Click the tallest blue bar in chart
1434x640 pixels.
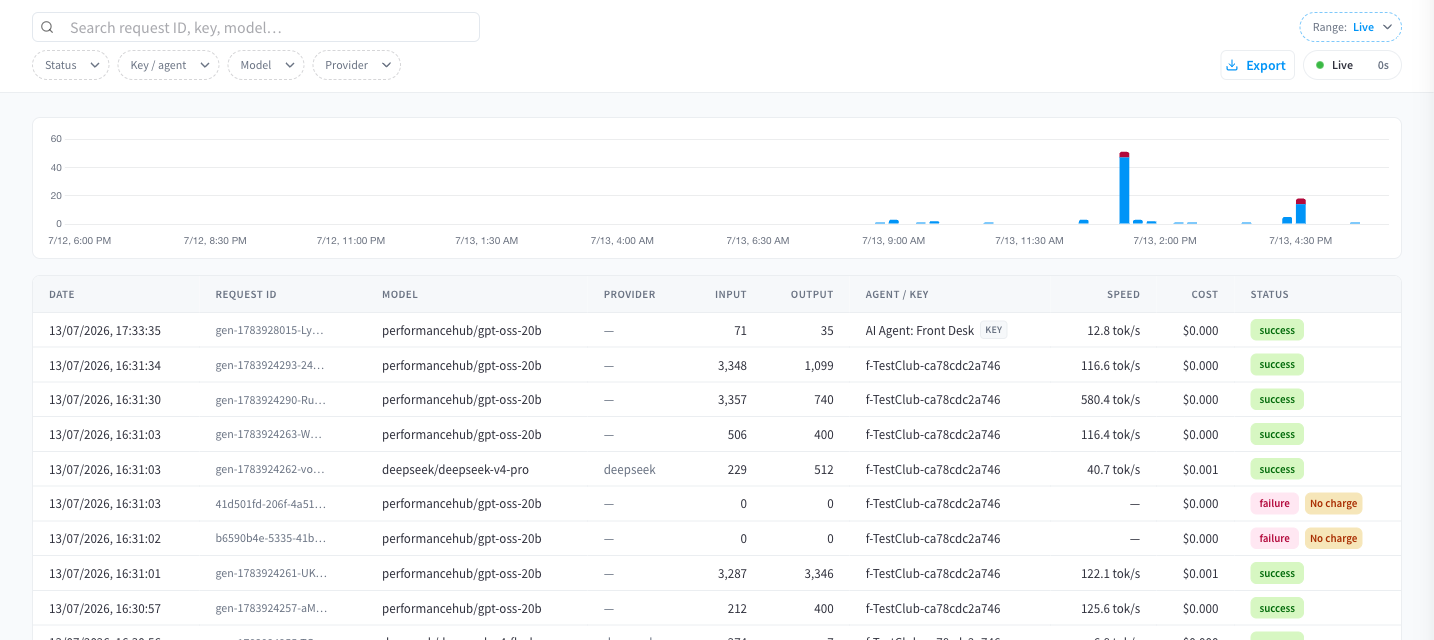point(1124,190)
